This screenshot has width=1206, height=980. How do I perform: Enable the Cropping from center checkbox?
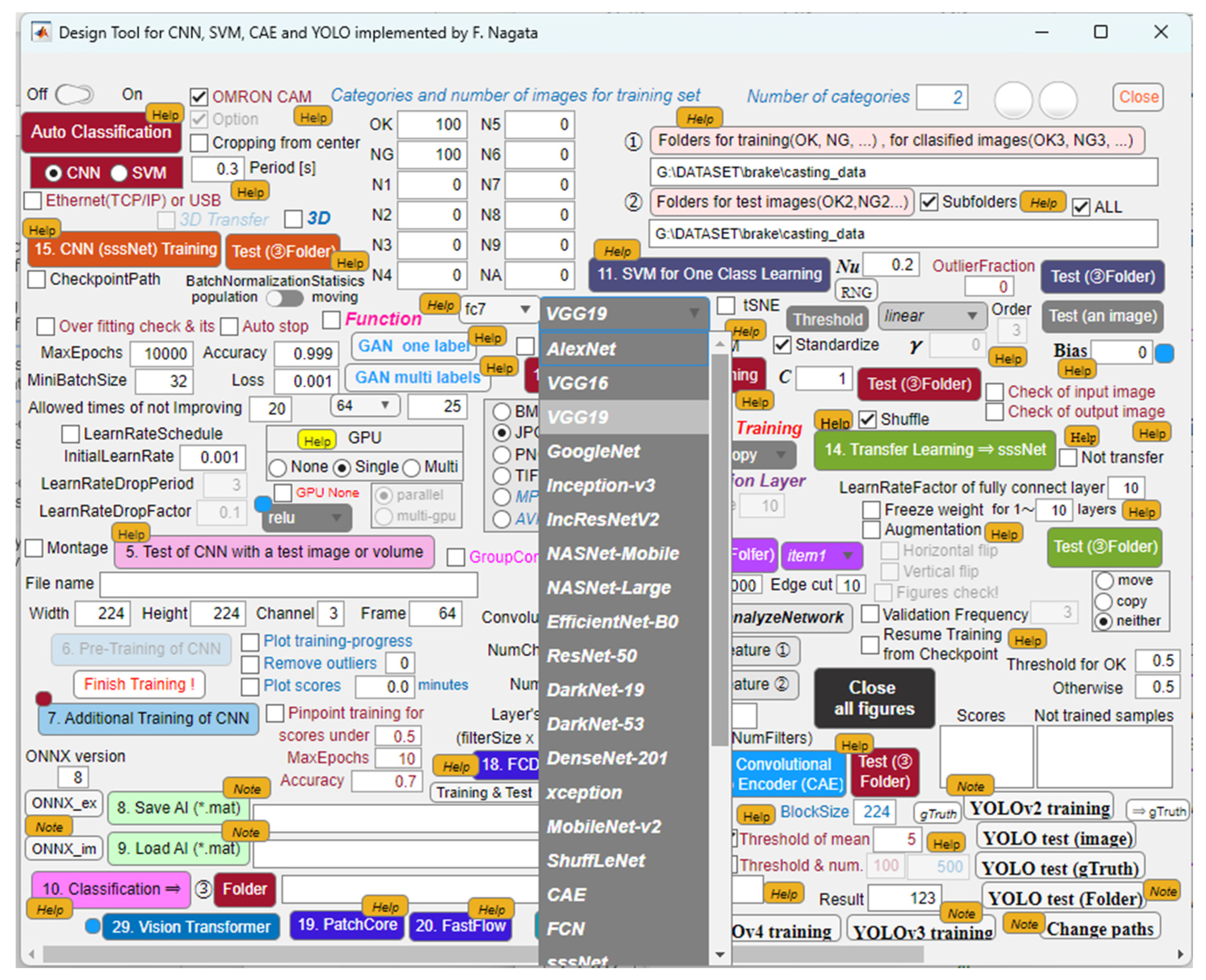tap(199, 143)
